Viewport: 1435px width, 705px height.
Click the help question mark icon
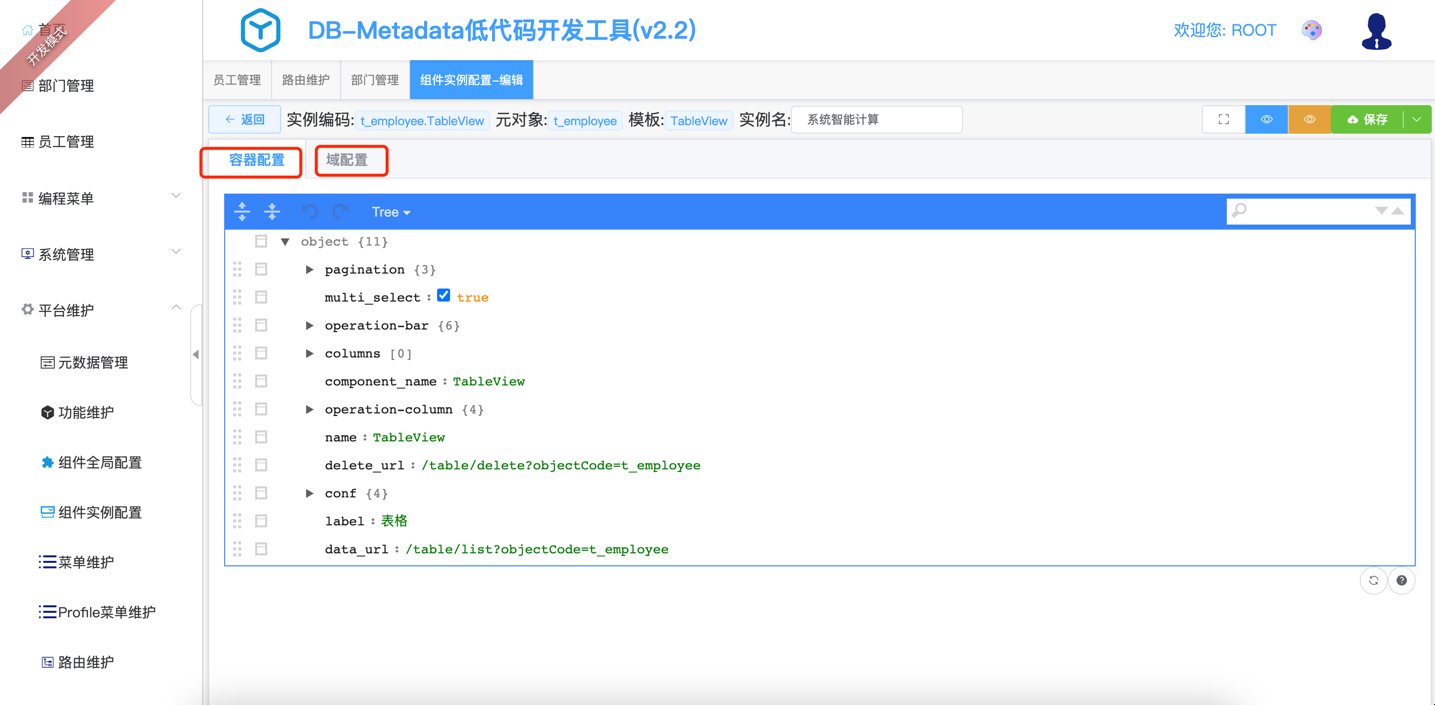(1402, 581)
